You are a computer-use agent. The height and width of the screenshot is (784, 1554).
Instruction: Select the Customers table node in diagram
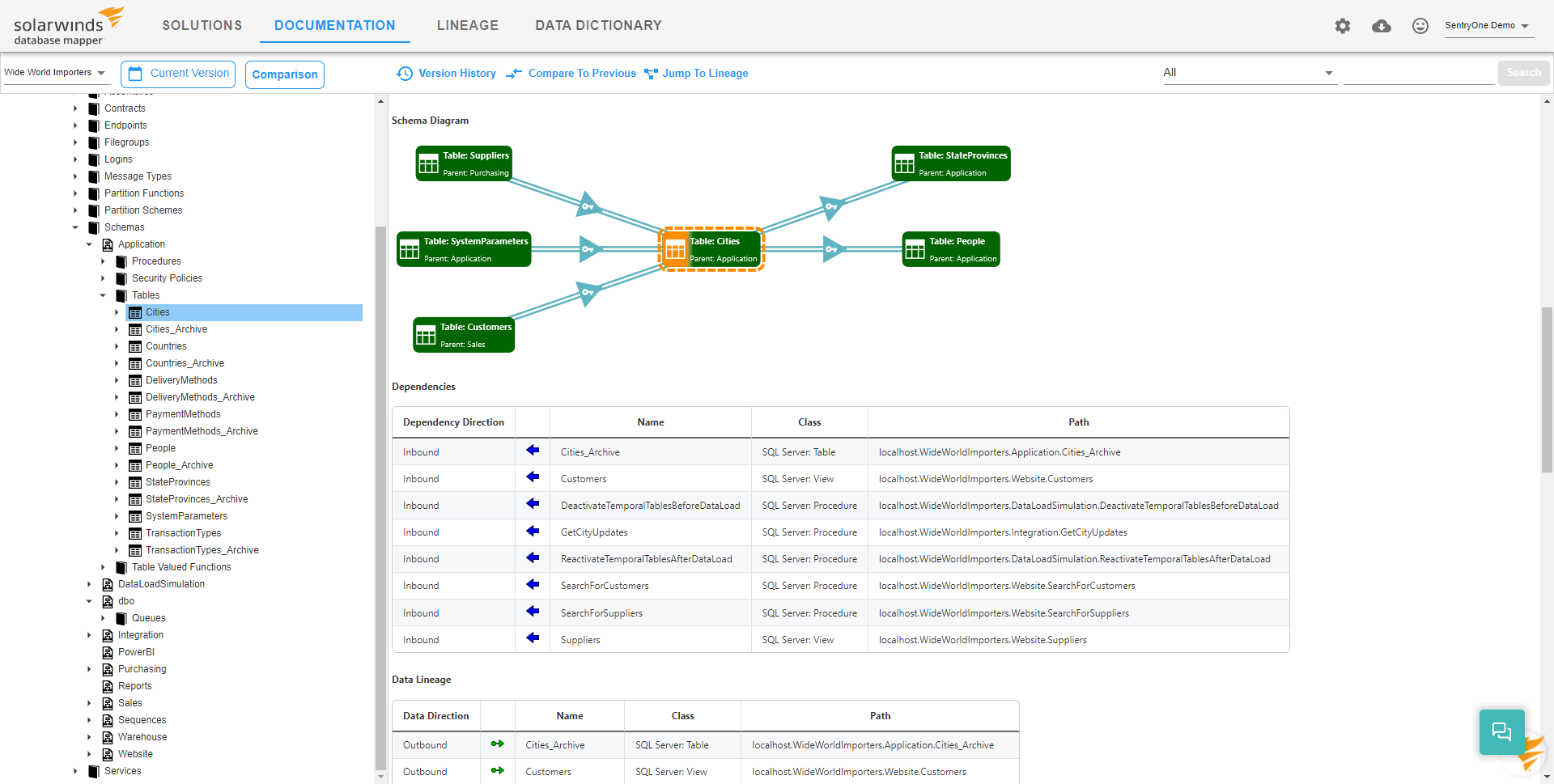(464, 335)
